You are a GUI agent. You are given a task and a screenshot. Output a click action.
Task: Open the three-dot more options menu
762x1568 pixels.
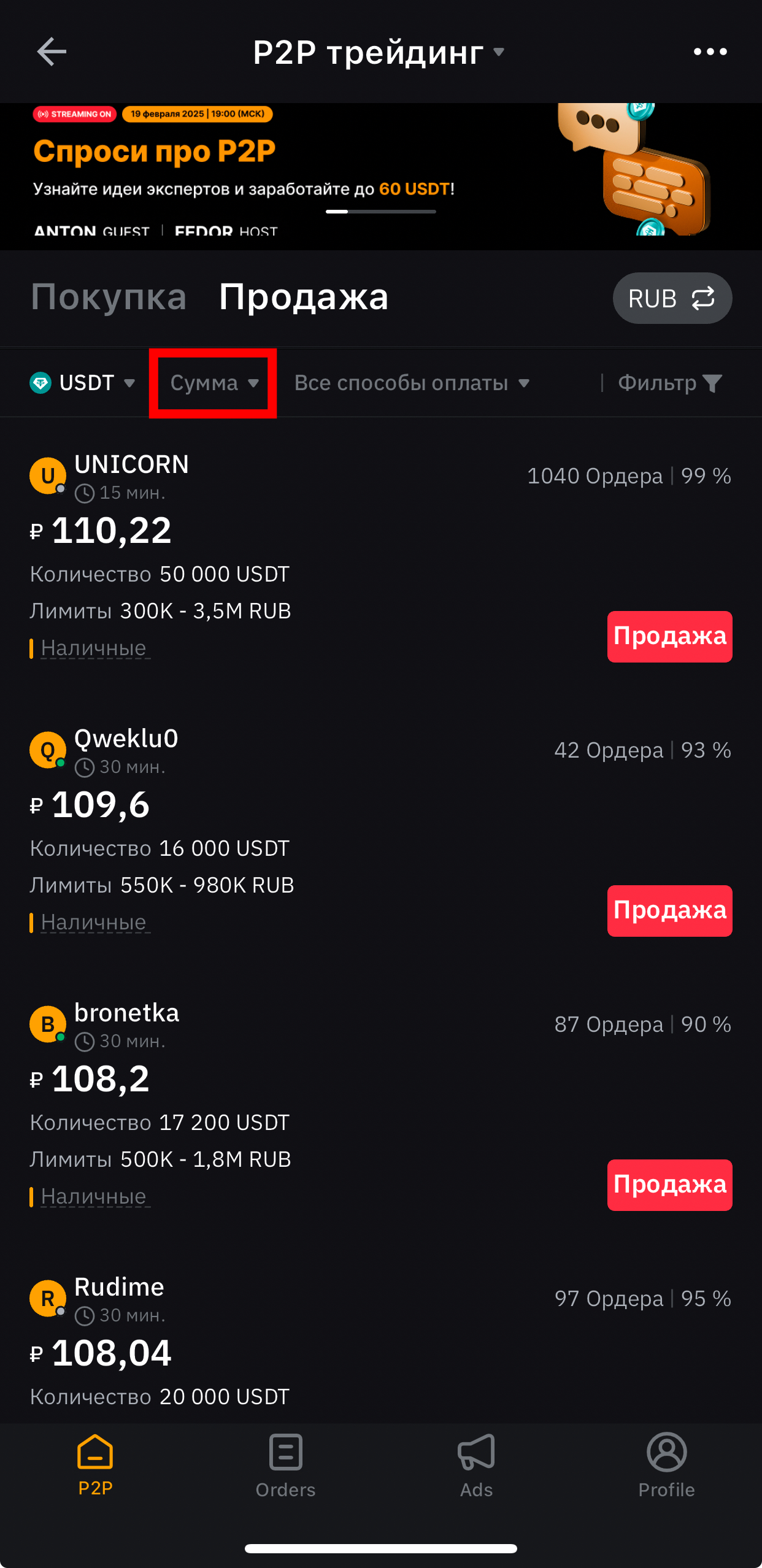click(x=710, y=52)
